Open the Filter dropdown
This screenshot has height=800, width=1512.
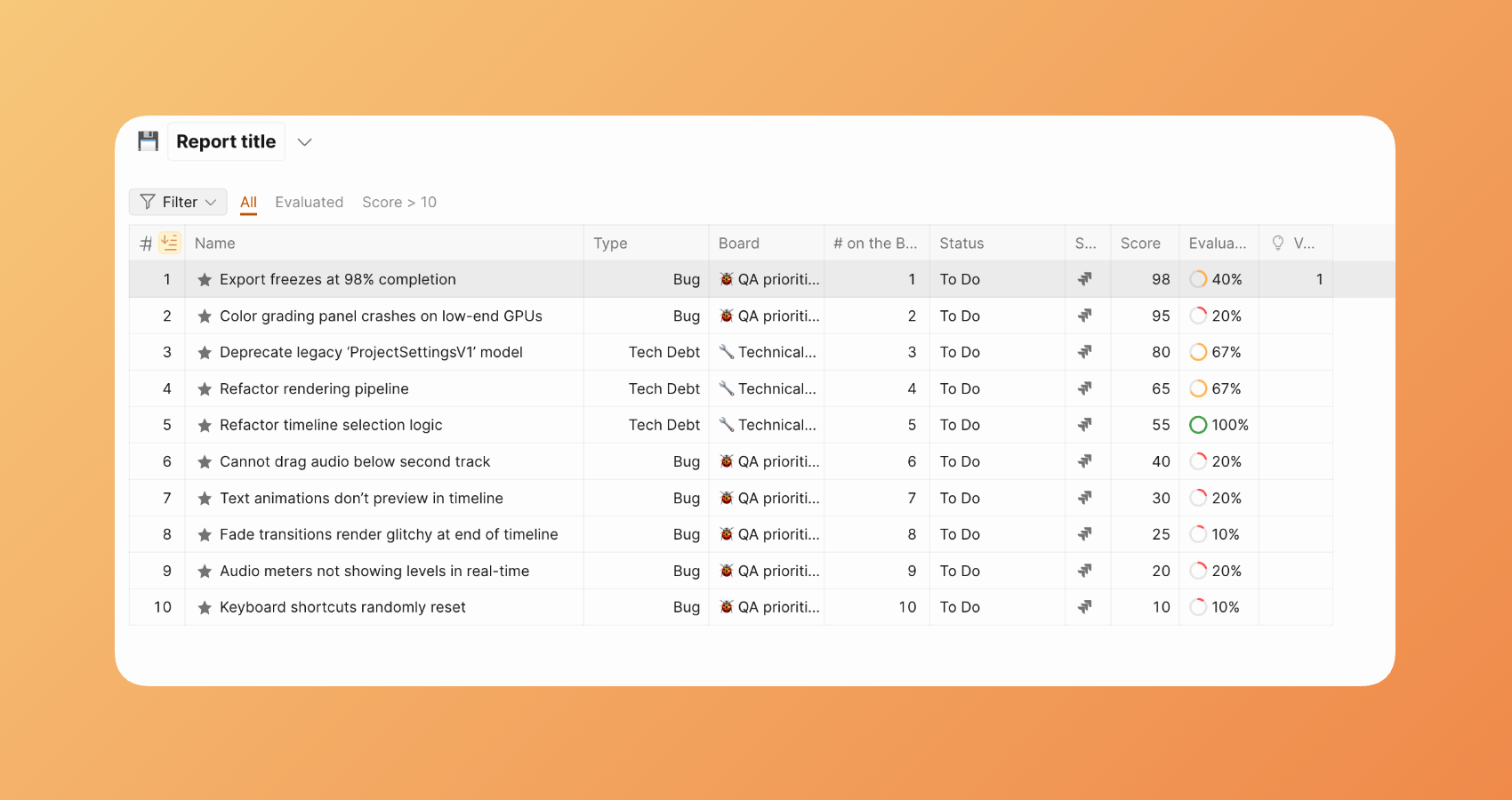pyautogui.click(x=178, y=202)
